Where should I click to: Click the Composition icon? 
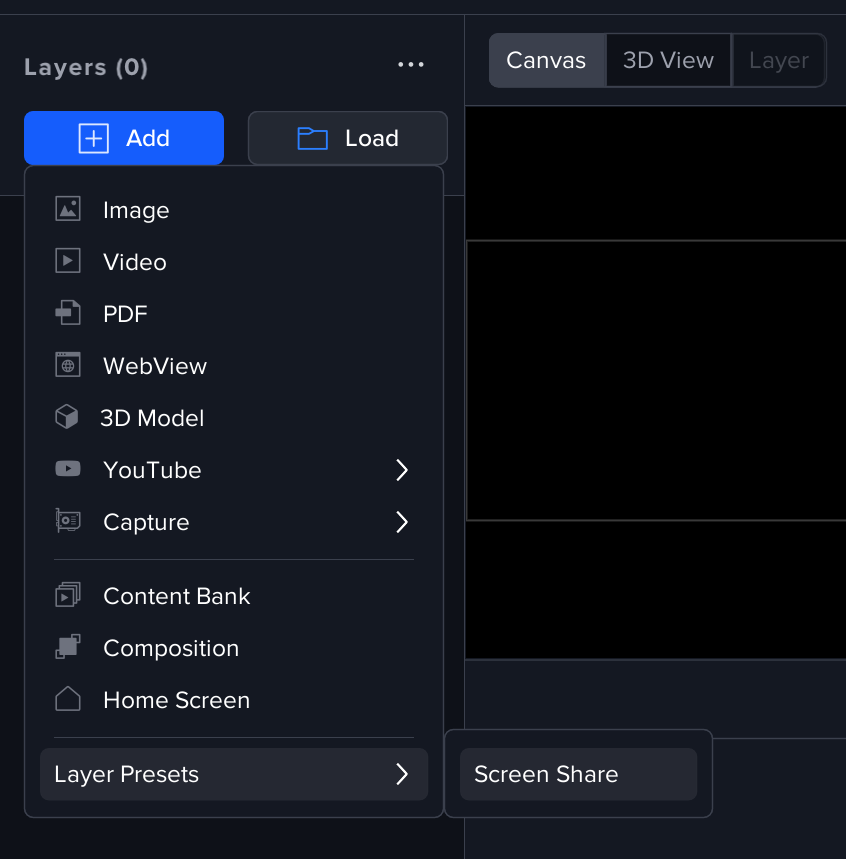pyautogui.click(x=67, y=648)
